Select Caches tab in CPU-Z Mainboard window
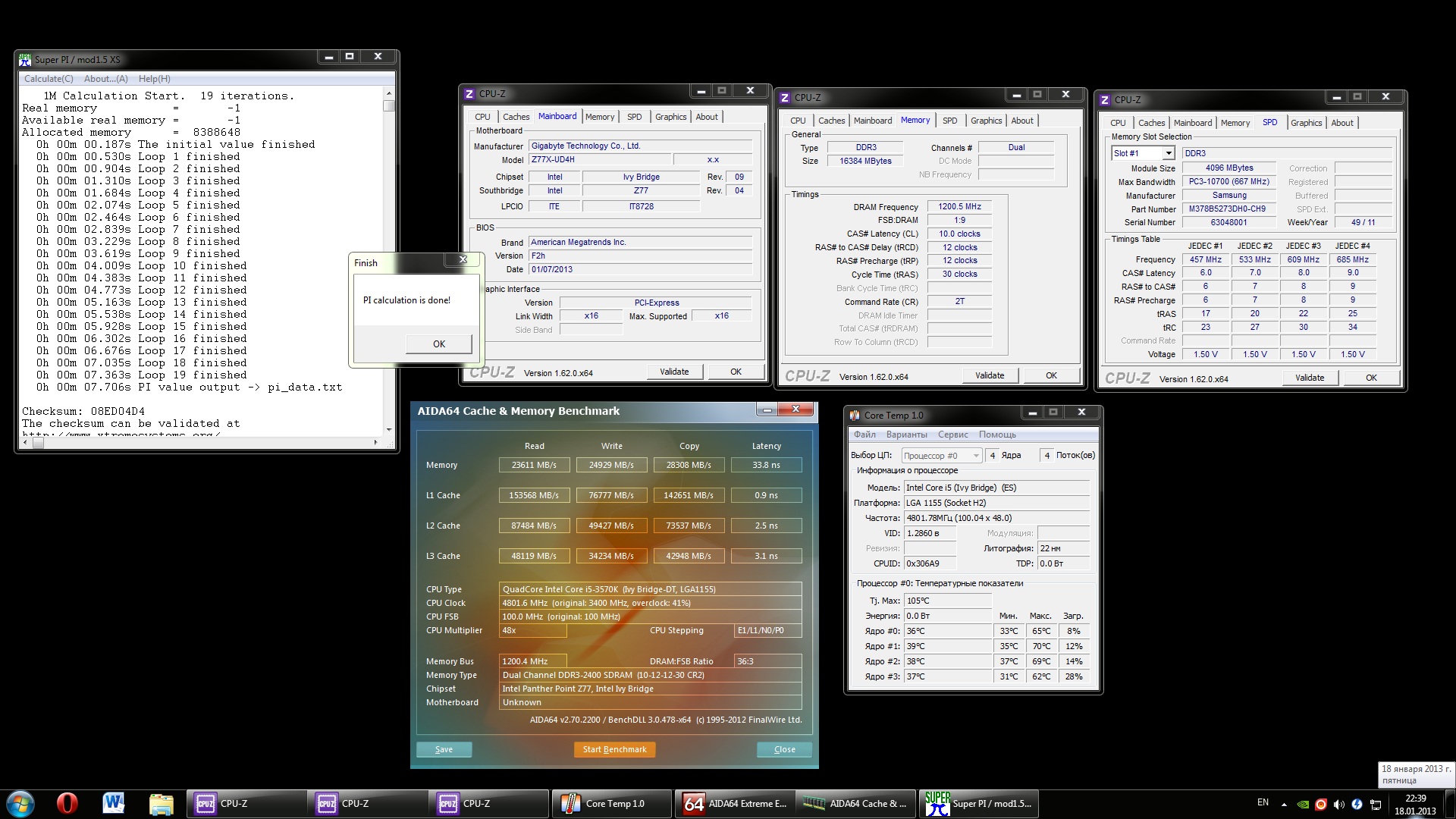 click(516, 117)
